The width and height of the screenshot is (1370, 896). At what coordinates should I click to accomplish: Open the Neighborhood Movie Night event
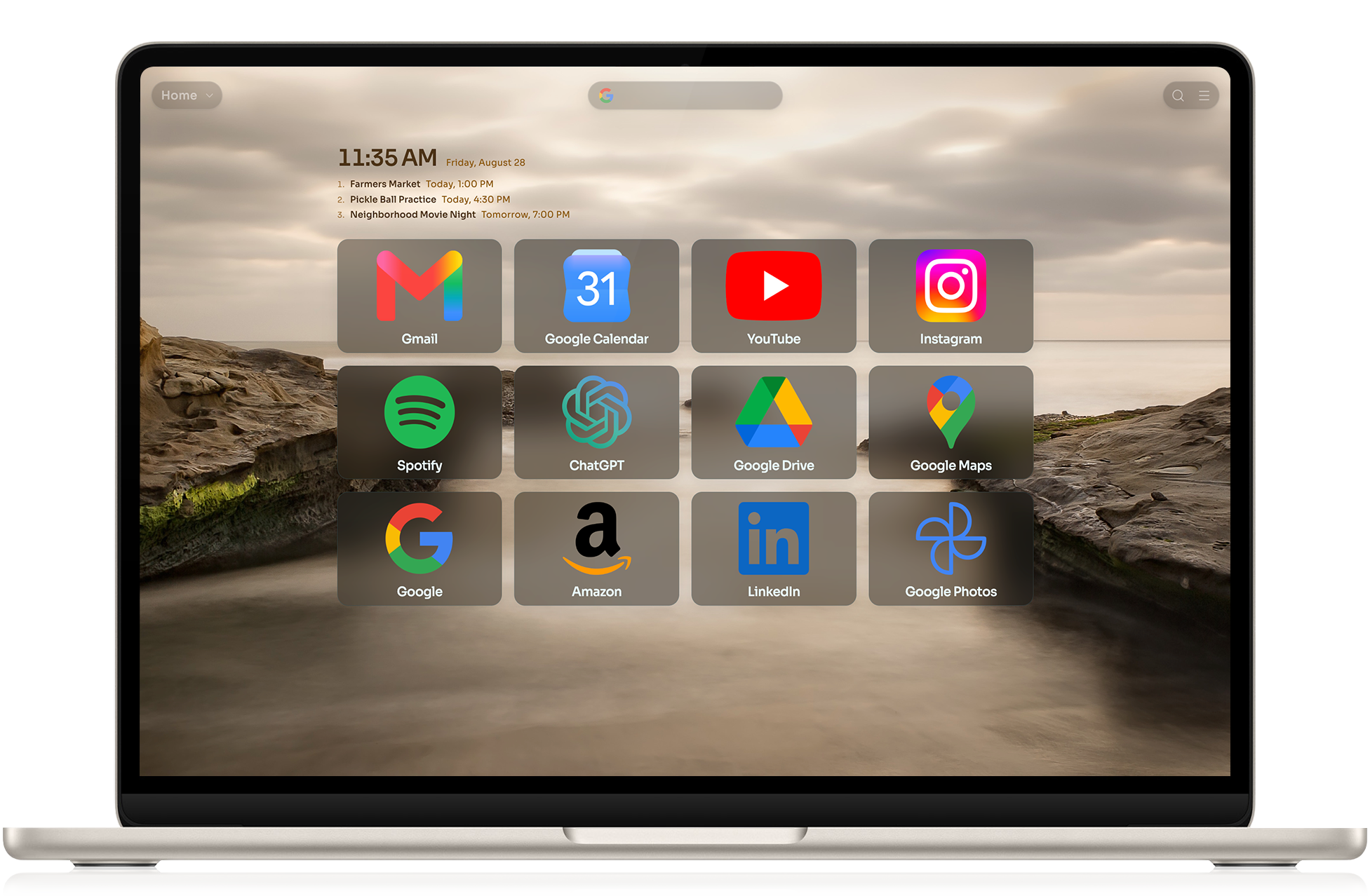tap(412, 215)
